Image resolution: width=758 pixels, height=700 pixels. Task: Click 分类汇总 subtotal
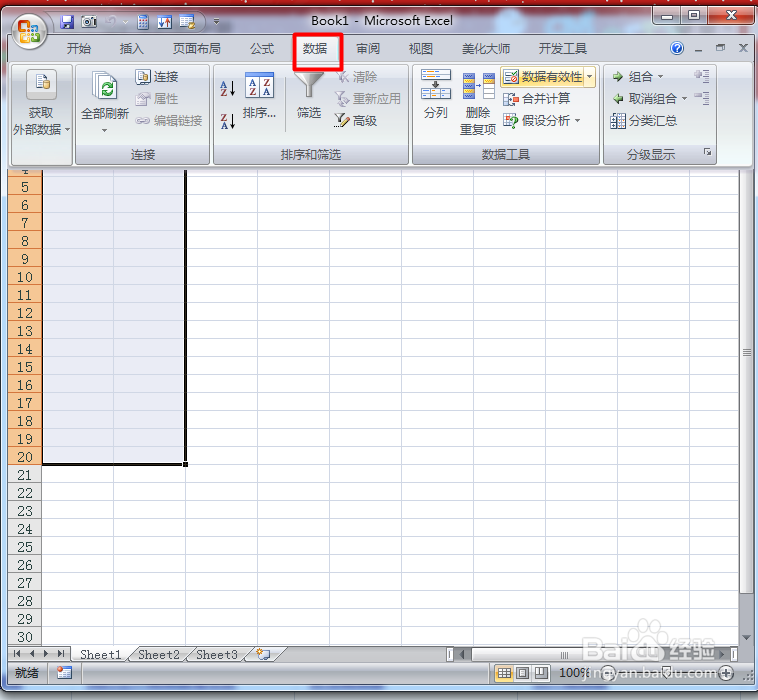point(644,121)
